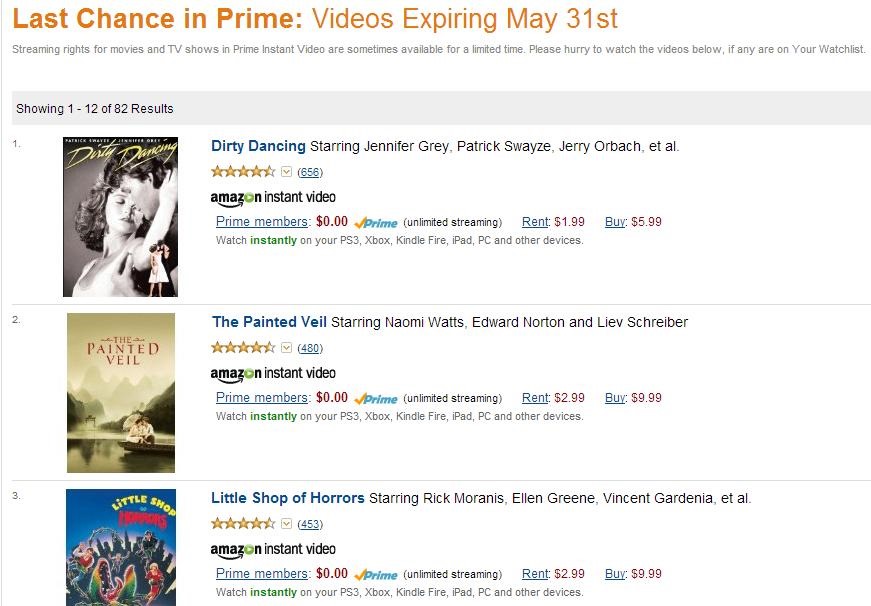Click the Prime logo in The Painted Veil row
Image resolution: width=871 pixels, height=606 pixels.
(376, 399)
